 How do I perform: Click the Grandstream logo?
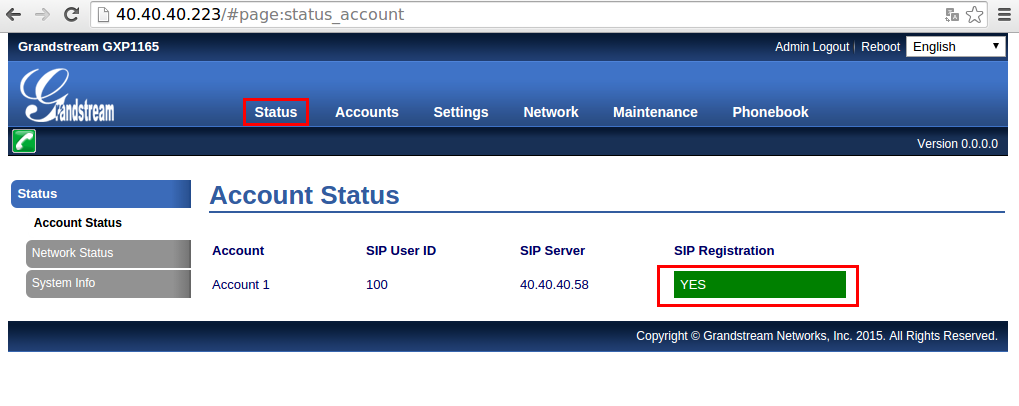tap(67, 95)
